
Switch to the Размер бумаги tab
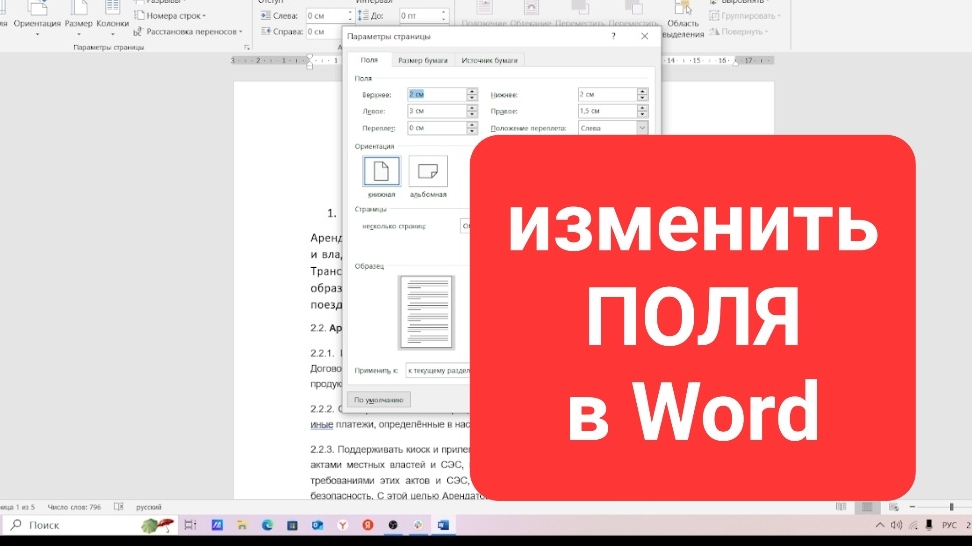pos(423,60)
